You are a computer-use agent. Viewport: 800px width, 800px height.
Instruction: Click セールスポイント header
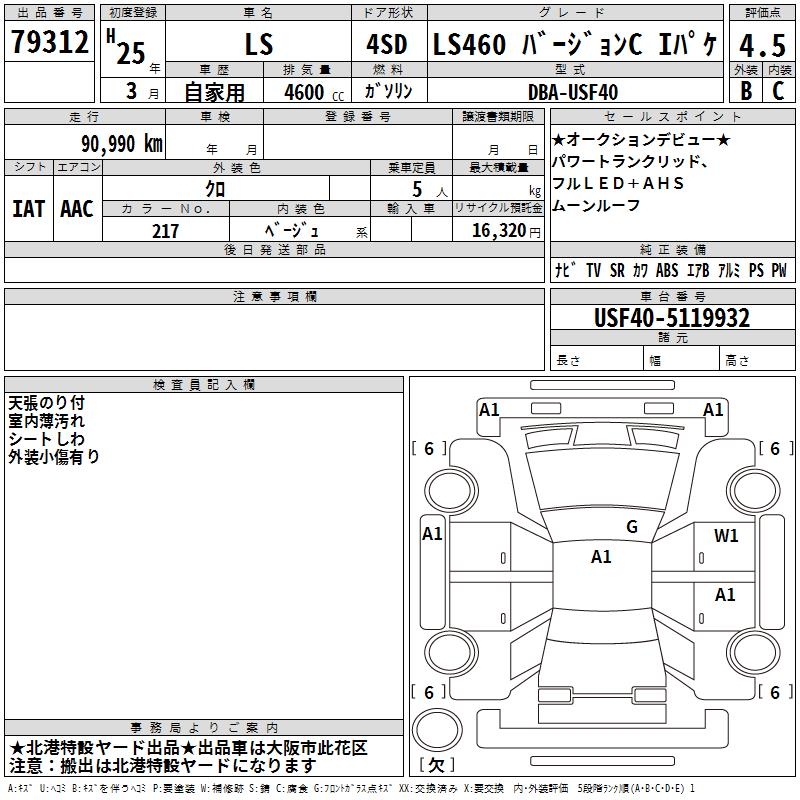pyautogui.click(x=672, y=116)
